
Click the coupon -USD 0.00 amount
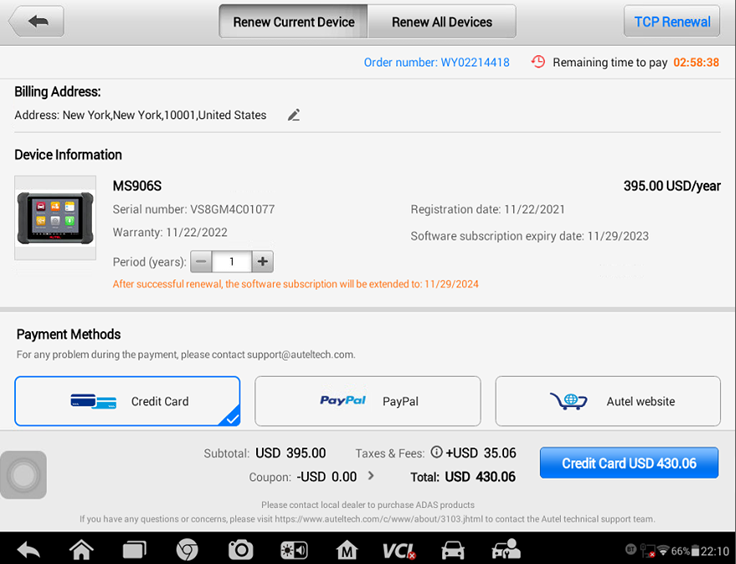coord(327,477)
